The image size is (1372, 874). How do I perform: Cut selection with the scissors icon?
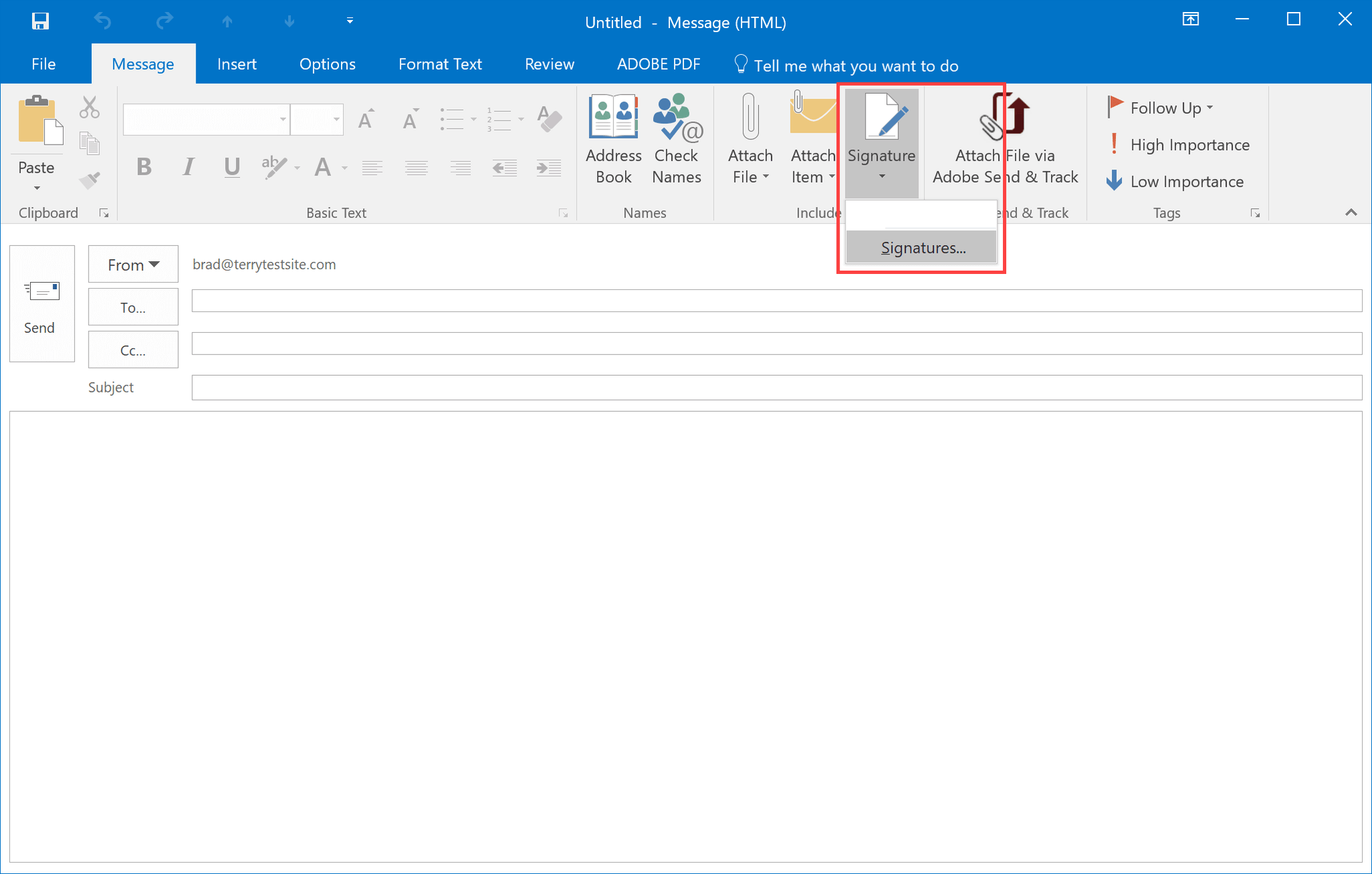(x=89, y=107)
